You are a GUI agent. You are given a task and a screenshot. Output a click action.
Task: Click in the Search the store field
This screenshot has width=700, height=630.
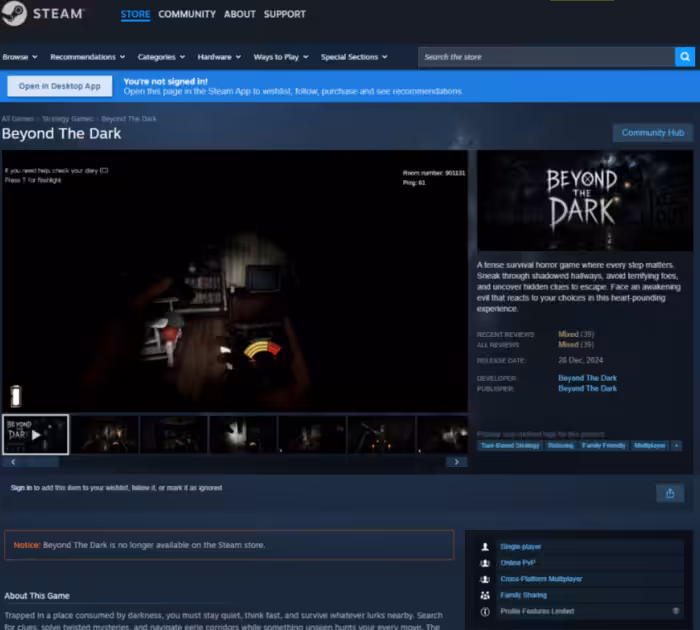click(546, 57)
